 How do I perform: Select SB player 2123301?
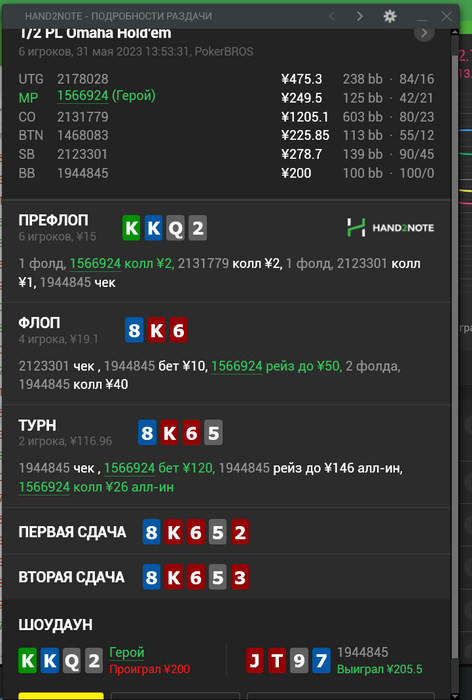[x=83, y=154]
